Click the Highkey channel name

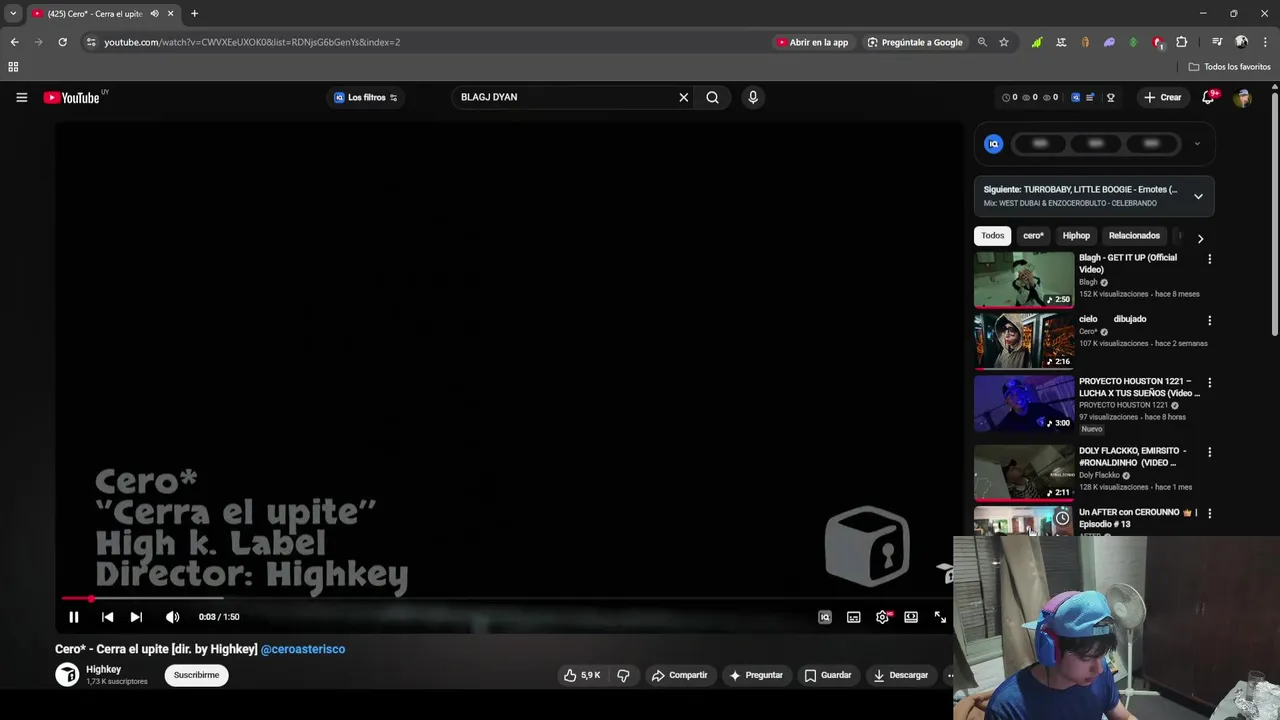point(103,669)
